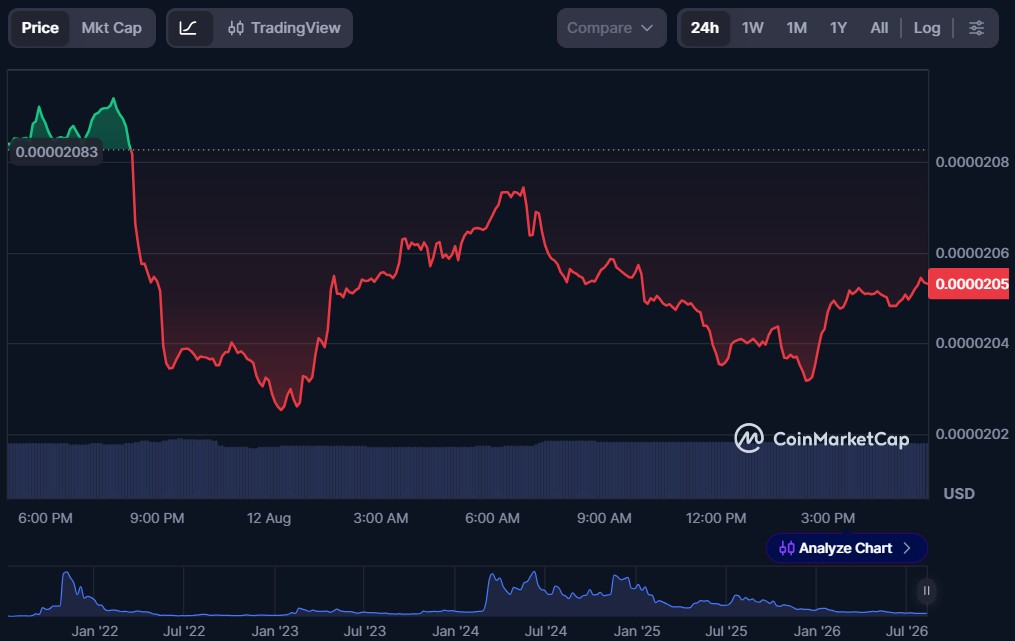This screenshot has height=641, width=1015.
Task: Click the 6:00 AM time label
Action: click(x=492, y=518)
